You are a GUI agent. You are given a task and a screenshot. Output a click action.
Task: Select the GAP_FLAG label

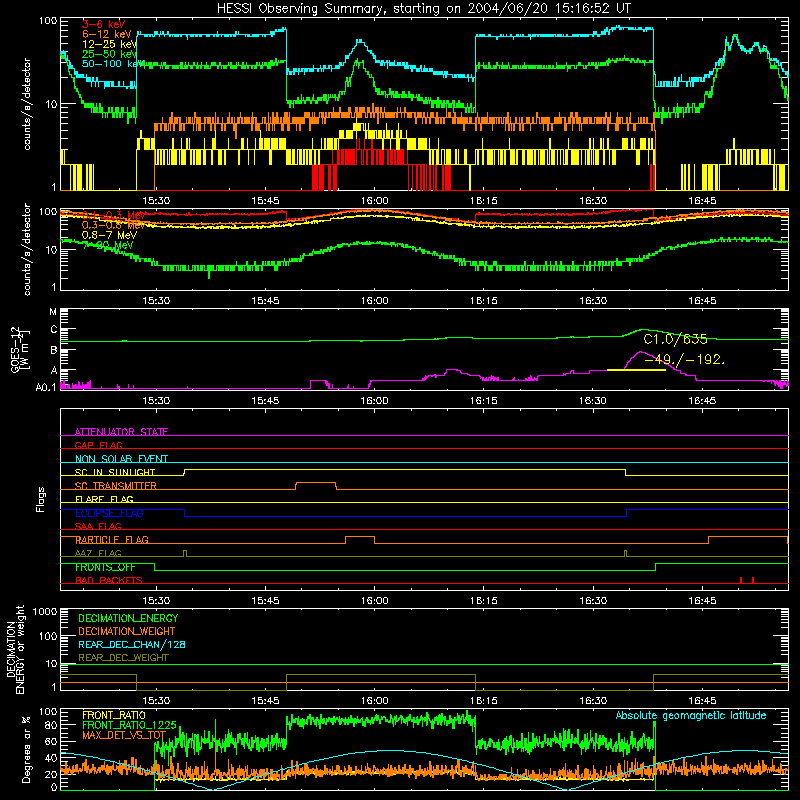pyautogui.click(x=98, y=445)
